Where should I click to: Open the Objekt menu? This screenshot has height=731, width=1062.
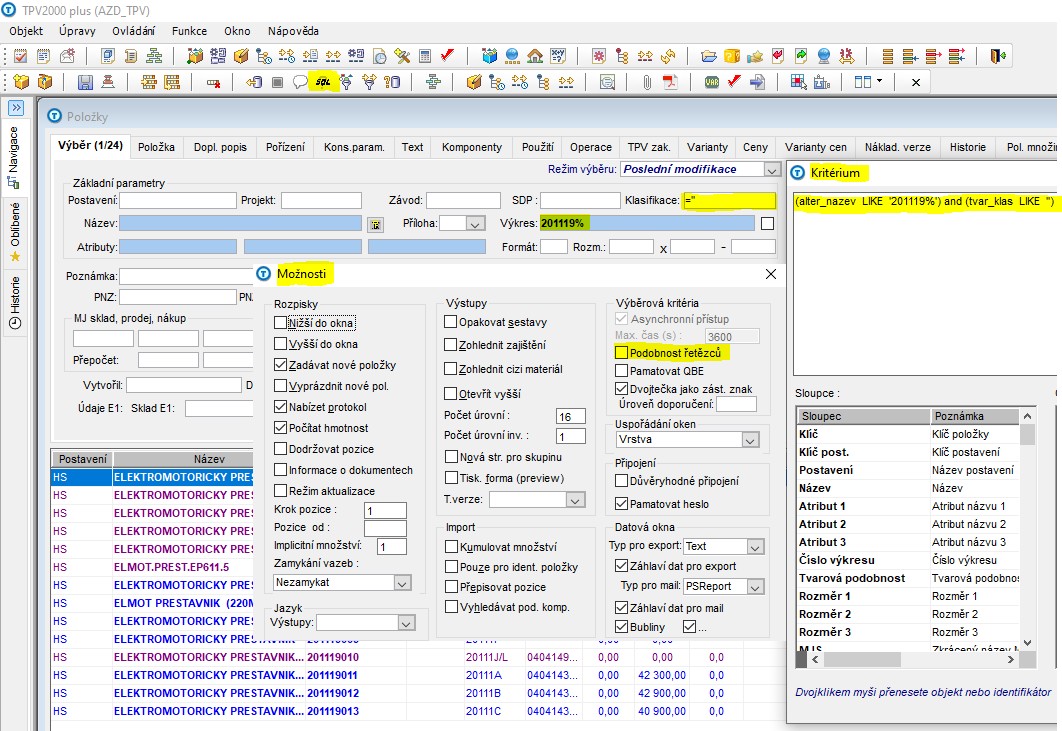coord(26,31)
